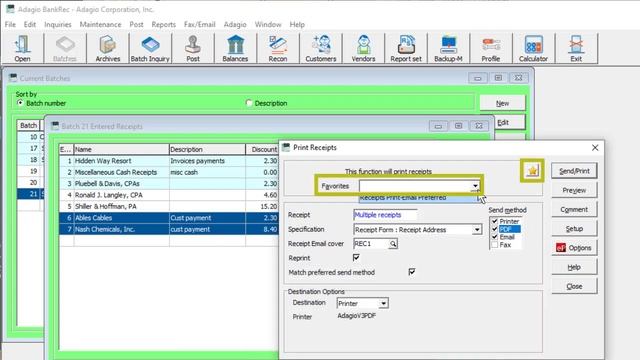The image size is (640, 360).
Task: Open Balances toolbar icon
Action: click(235, 49)
